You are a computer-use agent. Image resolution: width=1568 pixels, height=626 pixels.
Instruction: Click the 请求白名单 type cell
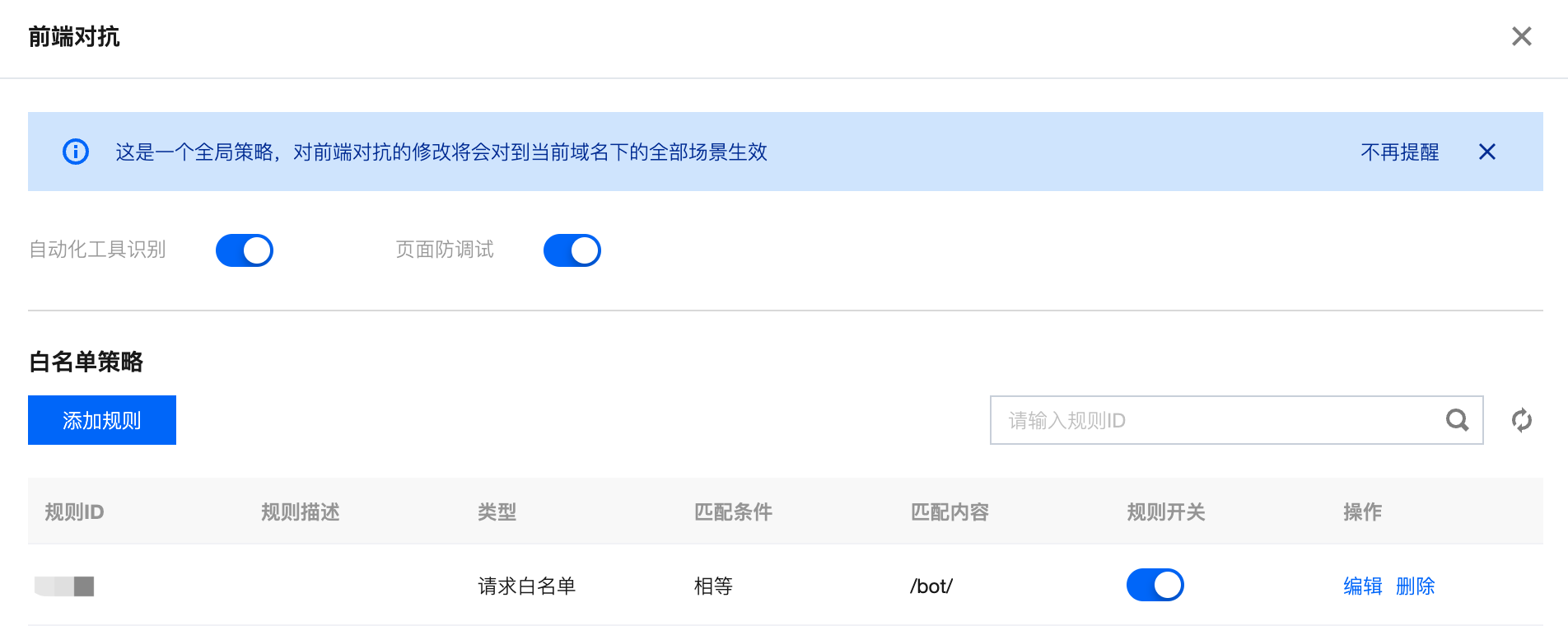527,586
